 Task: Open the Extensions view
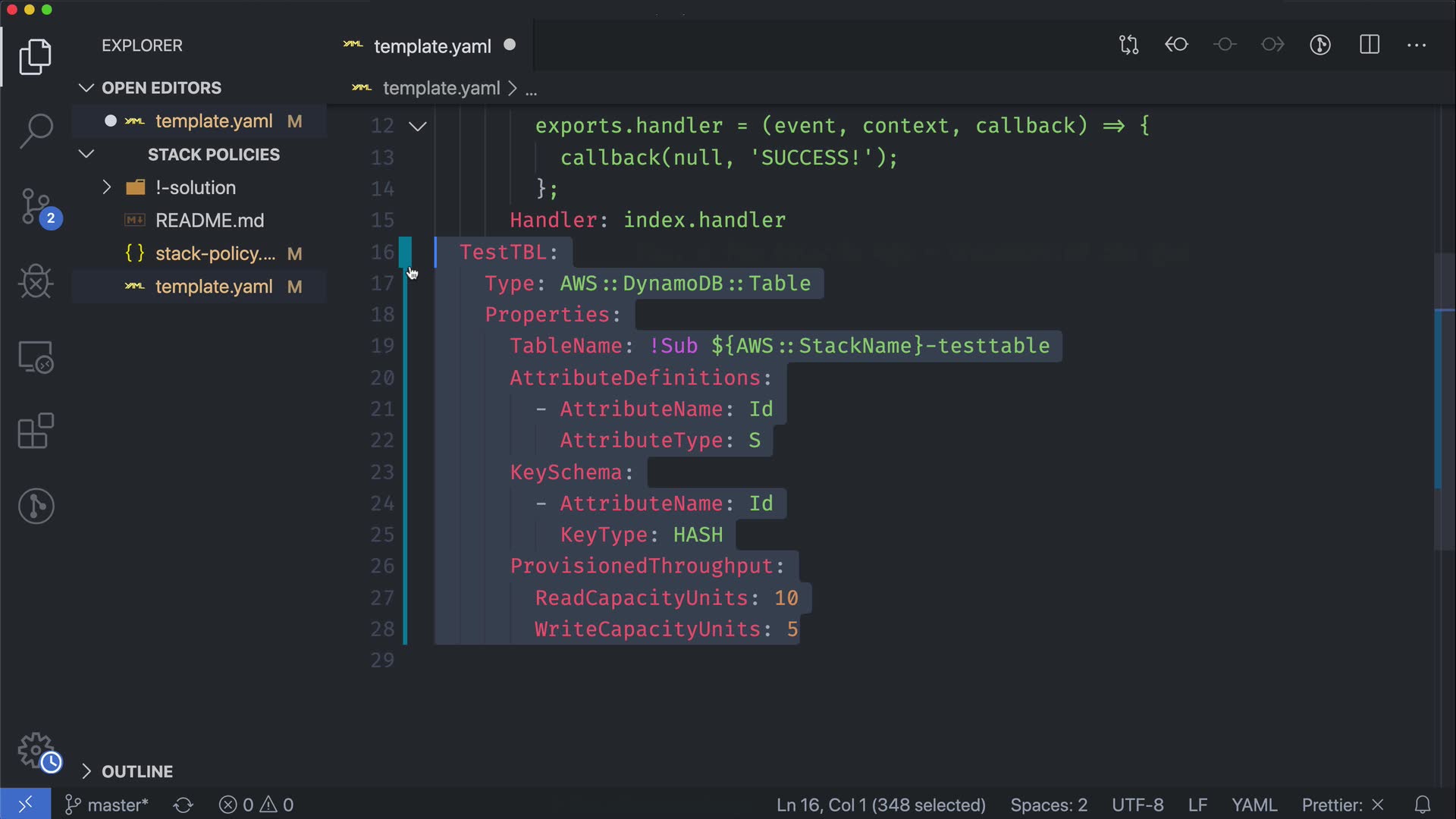pos(36,431)
